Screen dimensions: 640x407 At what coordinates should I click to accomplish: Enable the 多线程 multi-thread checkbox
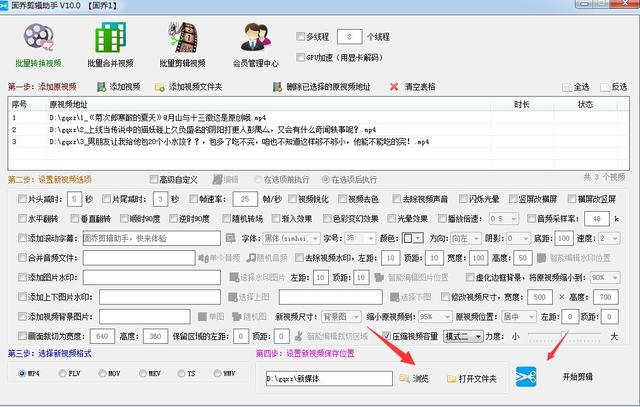[301, 37]
